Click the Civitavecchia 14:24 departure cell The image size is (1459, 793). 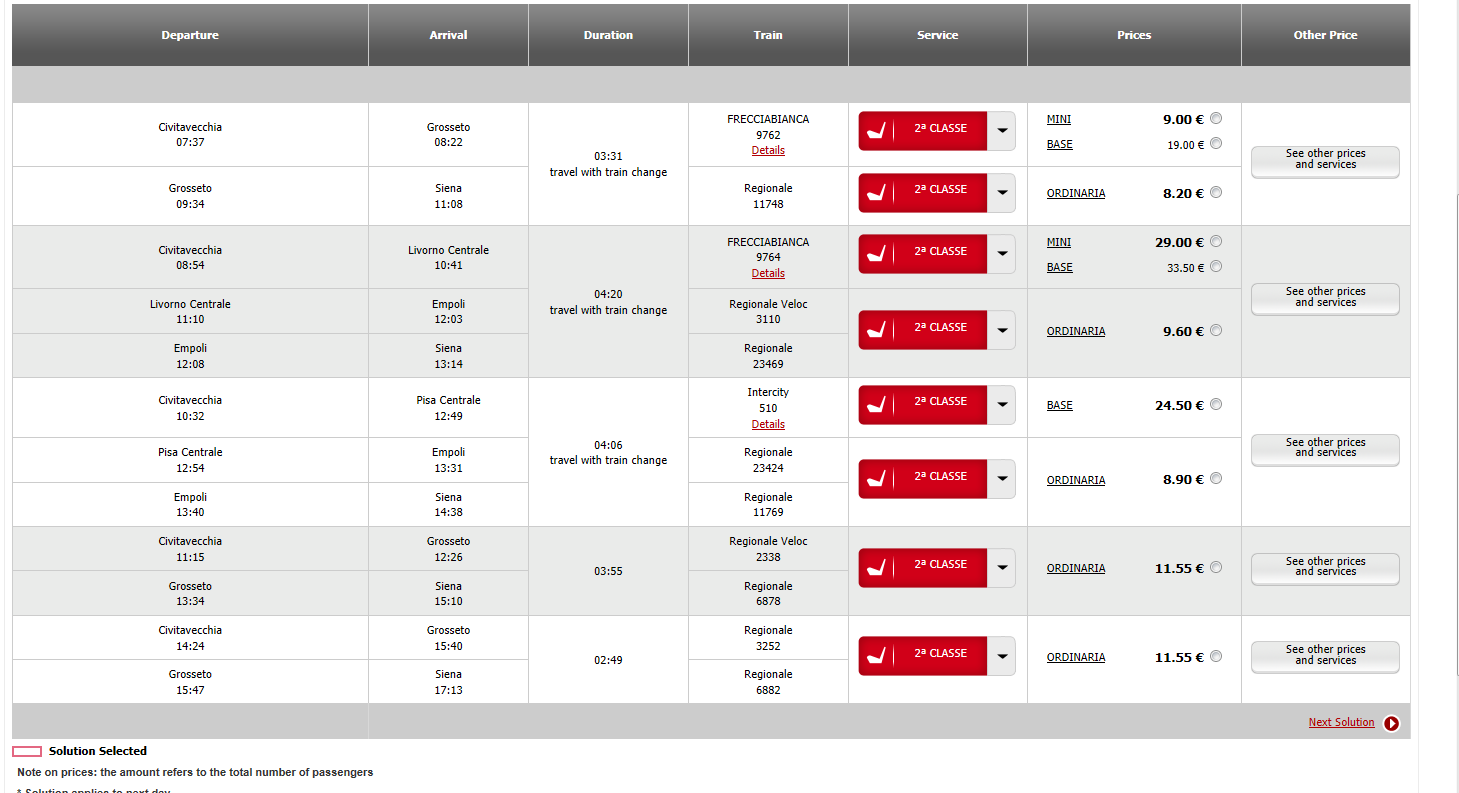point(190,638)
